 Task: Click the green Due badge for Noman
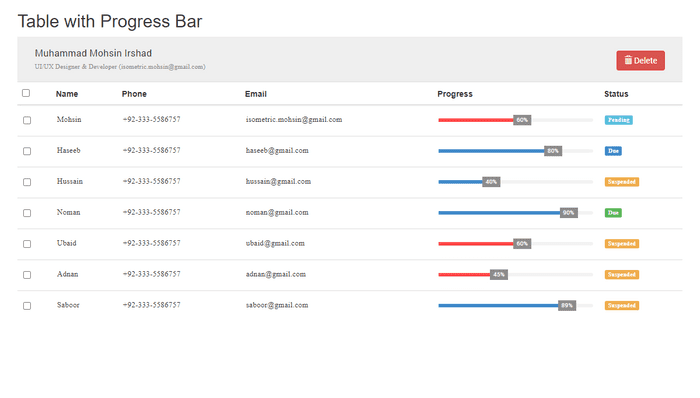coord(613,213)
